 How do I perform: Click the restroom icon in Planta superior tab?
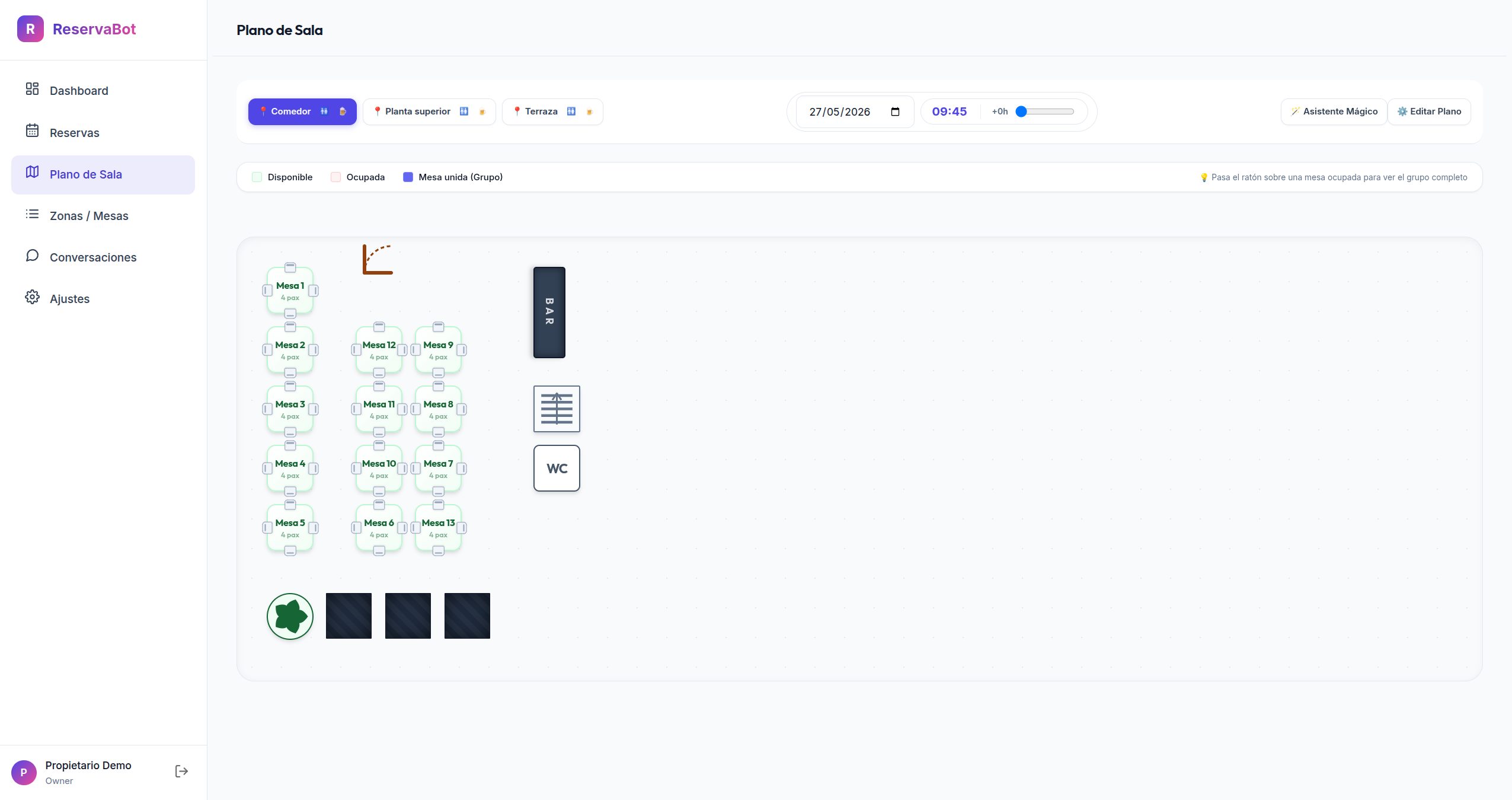(464, 111)
